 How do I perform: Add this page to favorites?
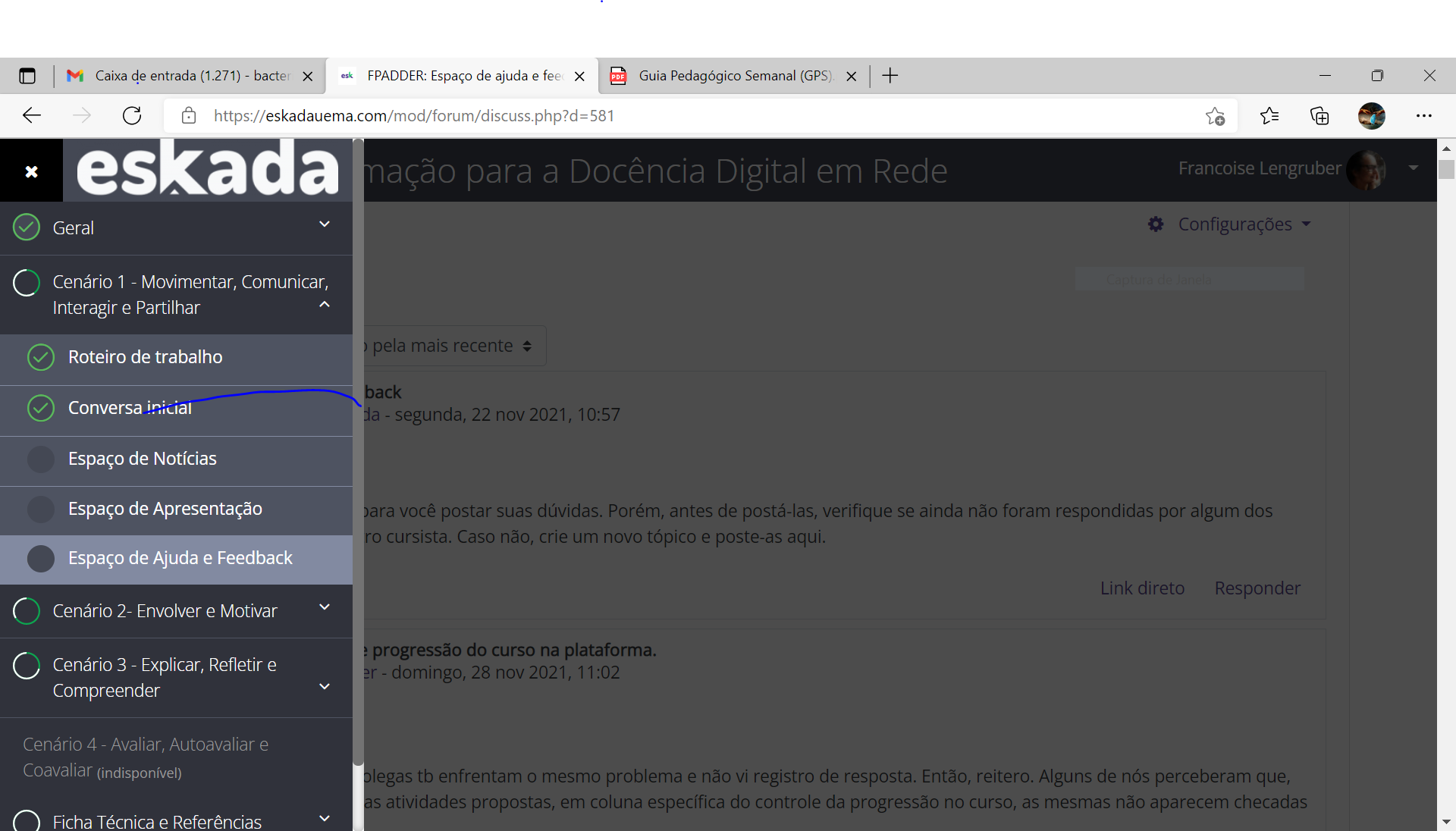[x=1215, y=116]
